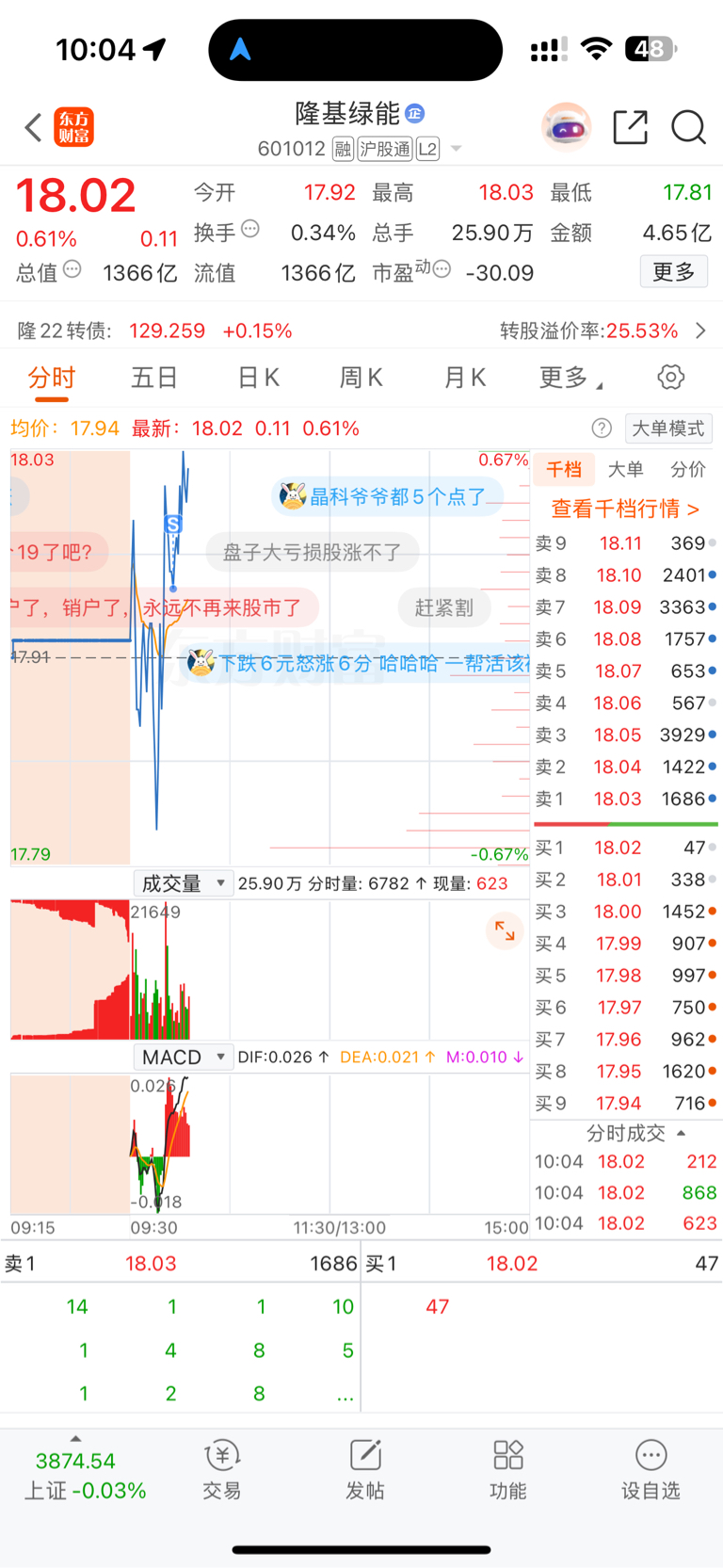Tap the trade row with volume 868
This screenshot has height=1568, width=723.
(x=626, y=1192)
